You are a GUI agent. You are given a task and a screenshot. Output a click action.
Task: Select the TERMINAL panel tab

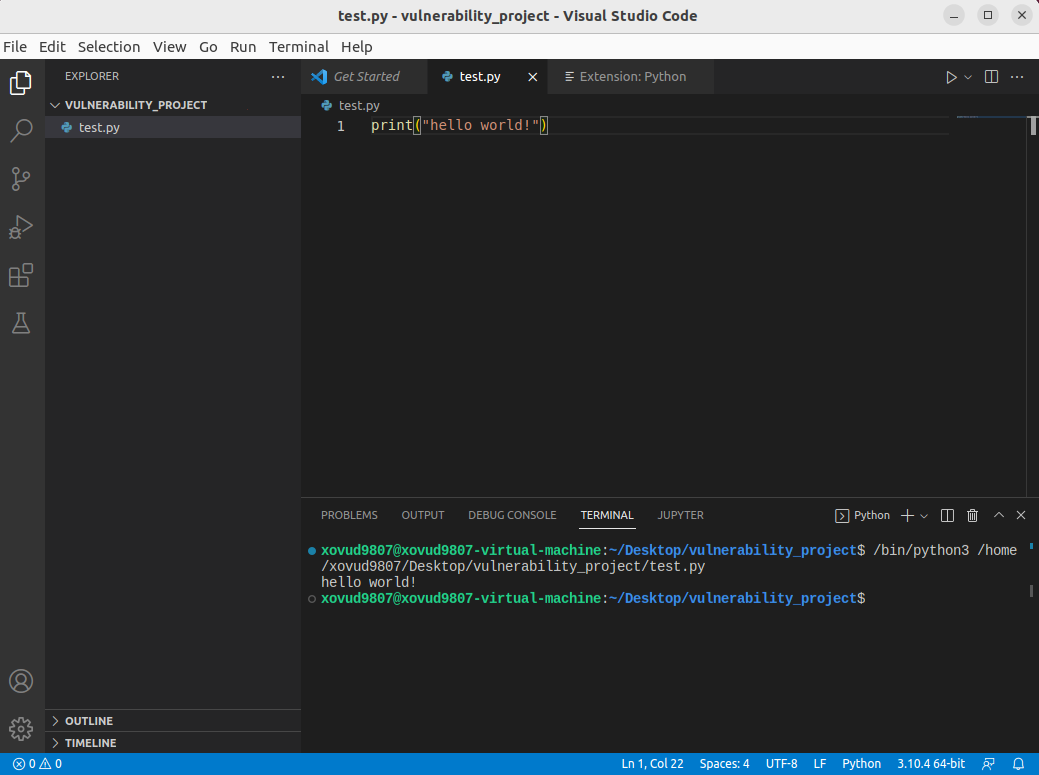point(607,515)
